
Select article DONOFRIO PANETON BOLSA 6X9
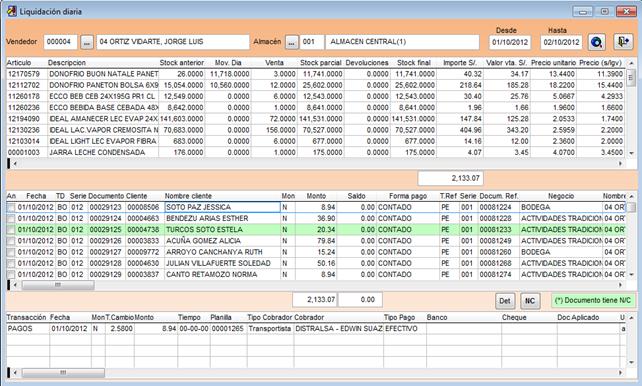[315, 85]
